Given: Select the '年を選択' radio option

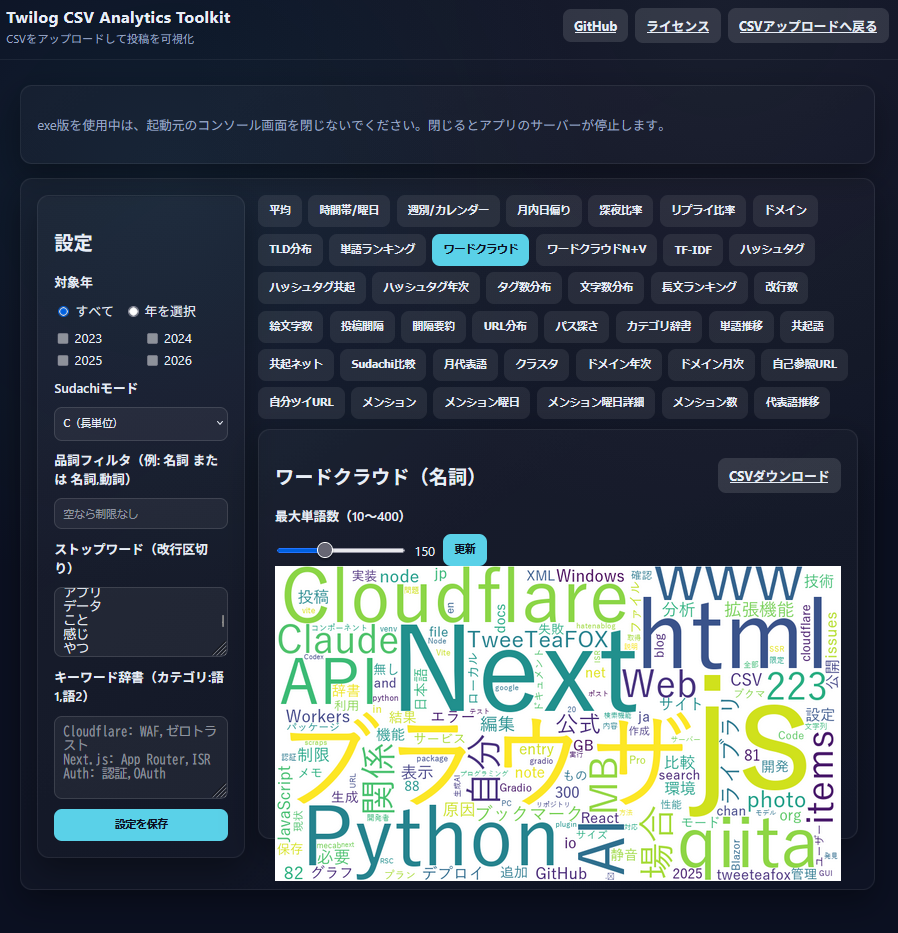Looking at the screenshot, I should click(x=134, y=311).
